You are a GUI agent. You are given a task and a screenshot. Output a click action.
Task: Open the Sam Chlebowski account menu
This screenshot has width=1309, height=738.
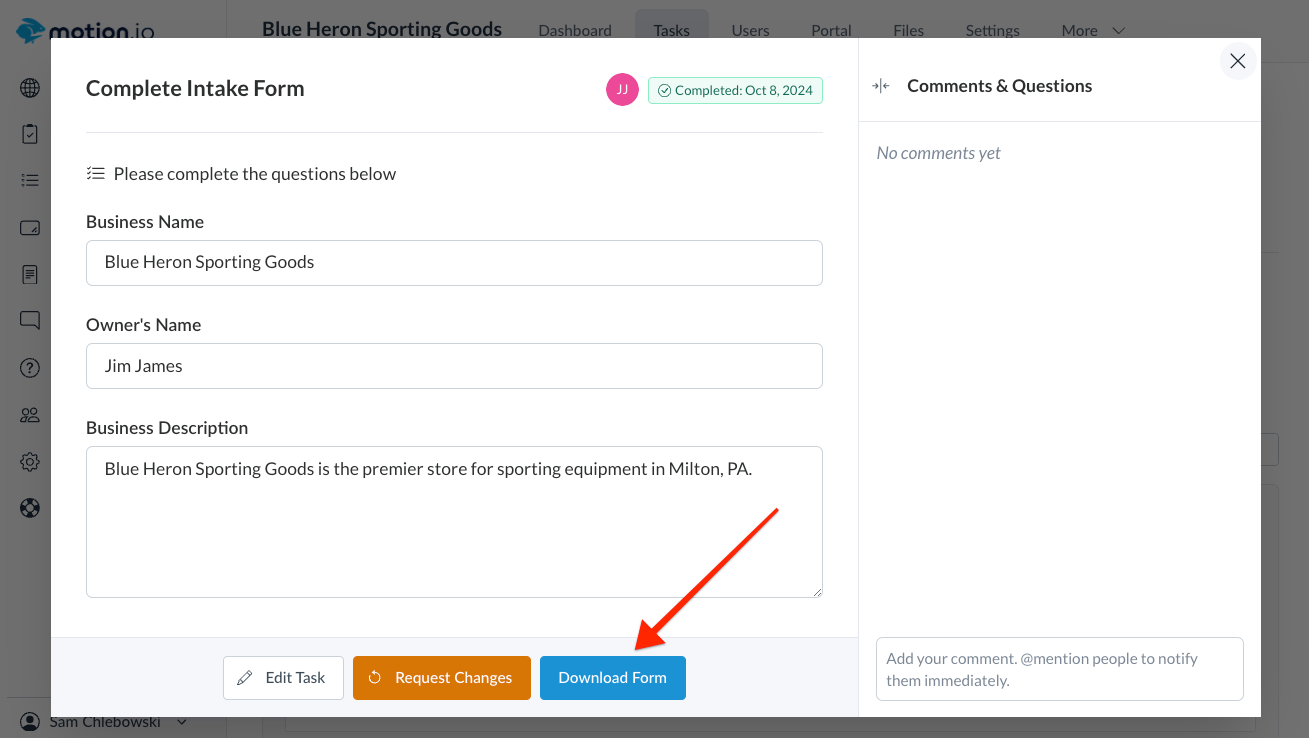pos(105,722)
